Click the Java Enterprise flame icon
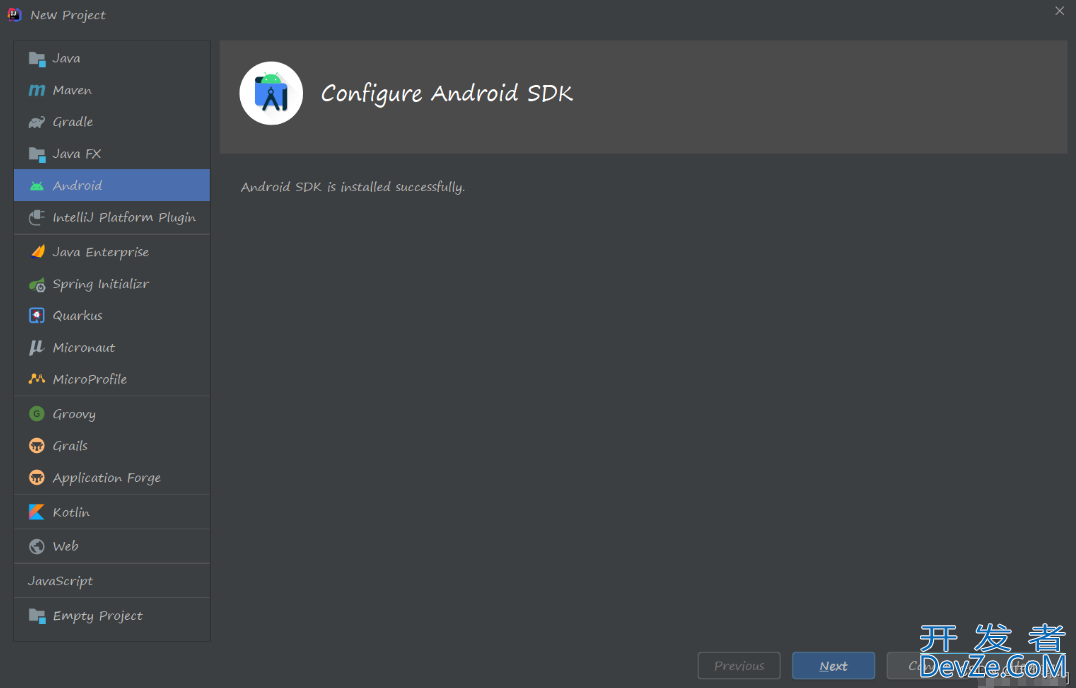The height and width of the screenshot is (688, 1076). click(37, 252)
